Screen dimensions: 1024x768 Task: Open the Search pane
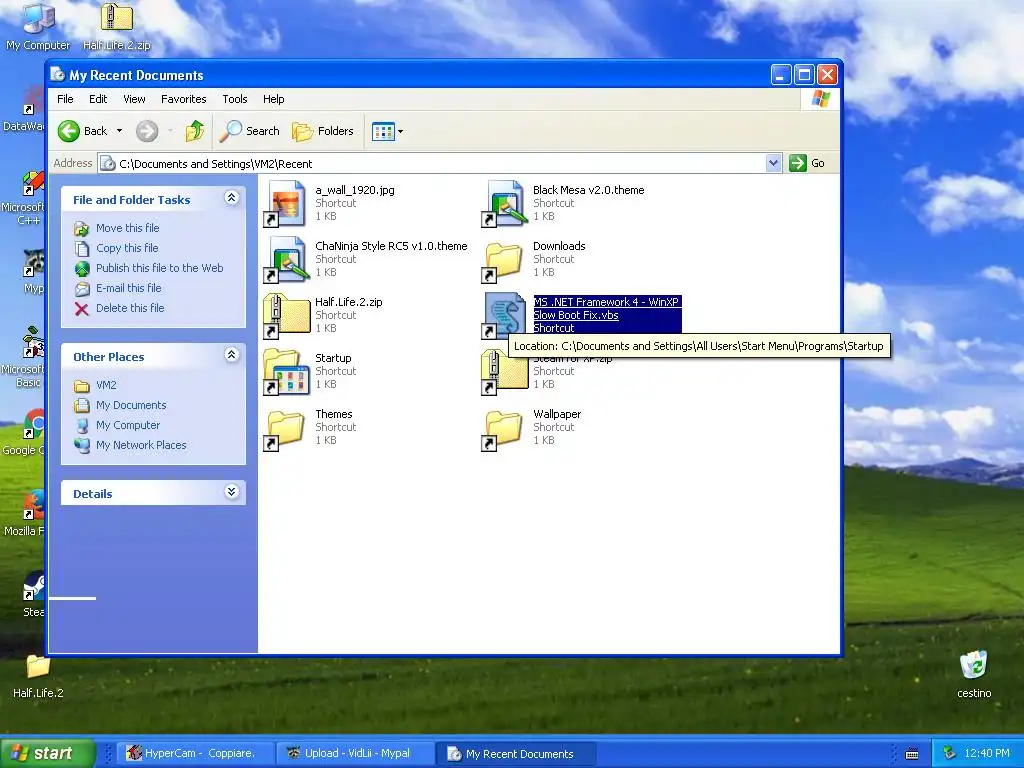249,131
